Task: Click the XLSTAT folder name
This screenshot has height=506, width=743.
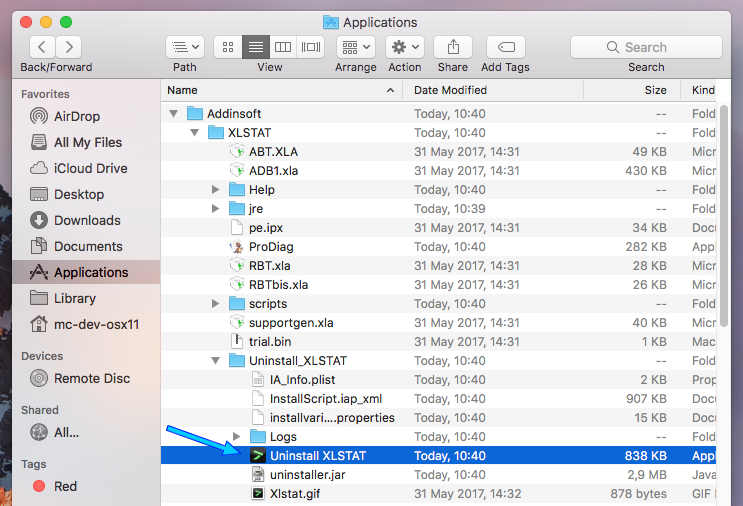Action: point(250,133)
